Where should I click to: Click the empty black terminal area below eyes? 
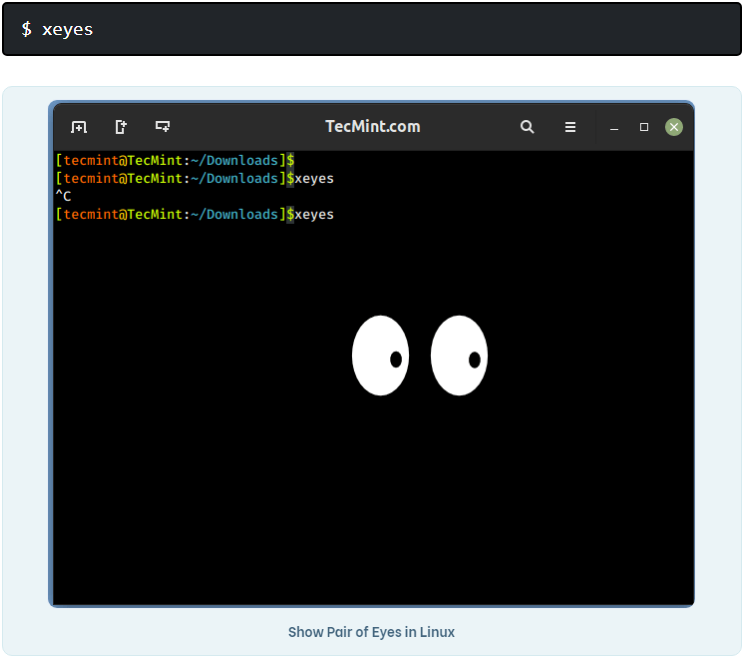pos(372,500)
